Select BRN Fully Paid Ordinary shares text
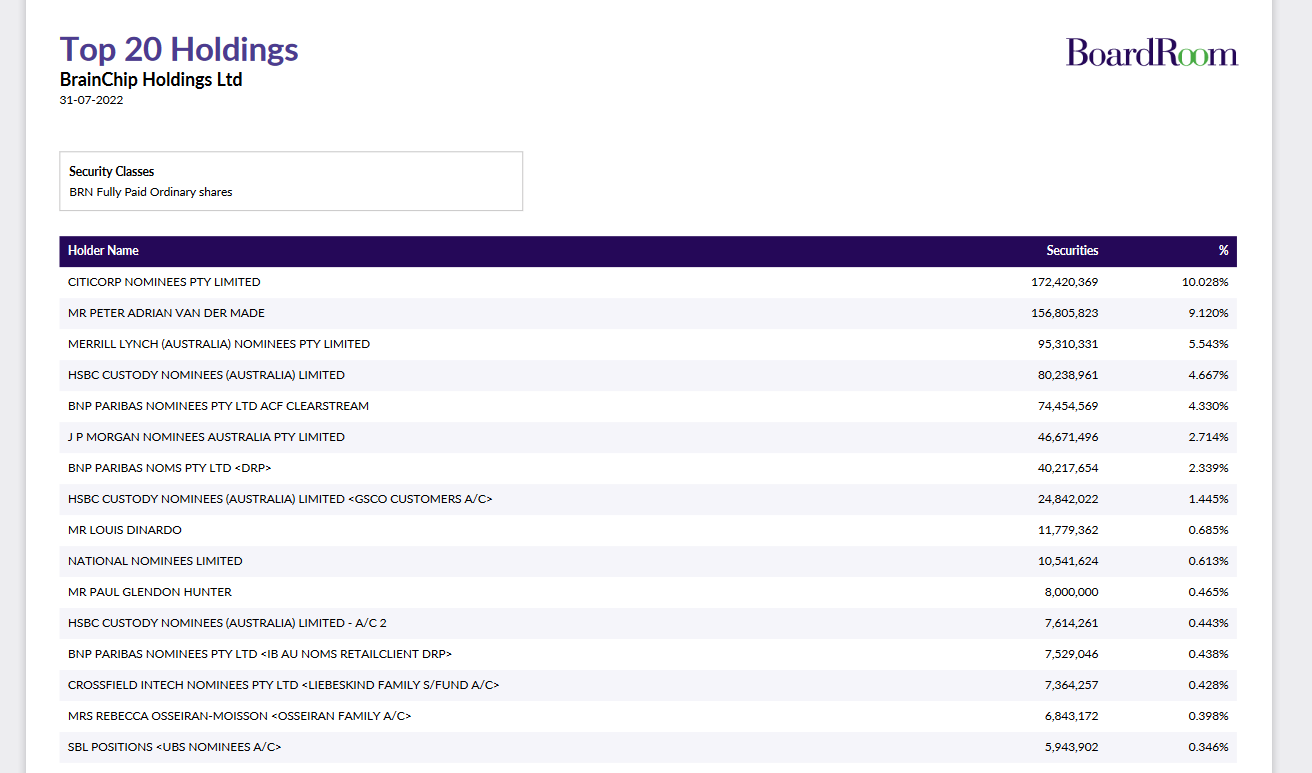Image resolution: width=1312 pixels, height=773 pixels. pos(150,192)
